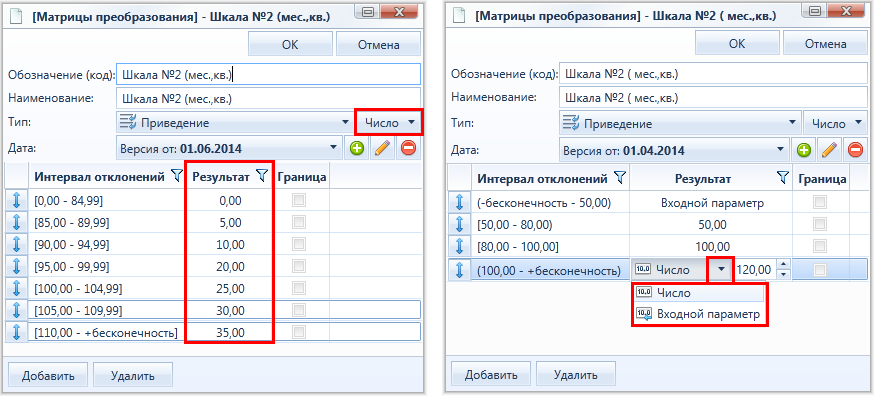
Task: Click filter icon of Интервал отклонений in left window
Action: click(177, 177)
